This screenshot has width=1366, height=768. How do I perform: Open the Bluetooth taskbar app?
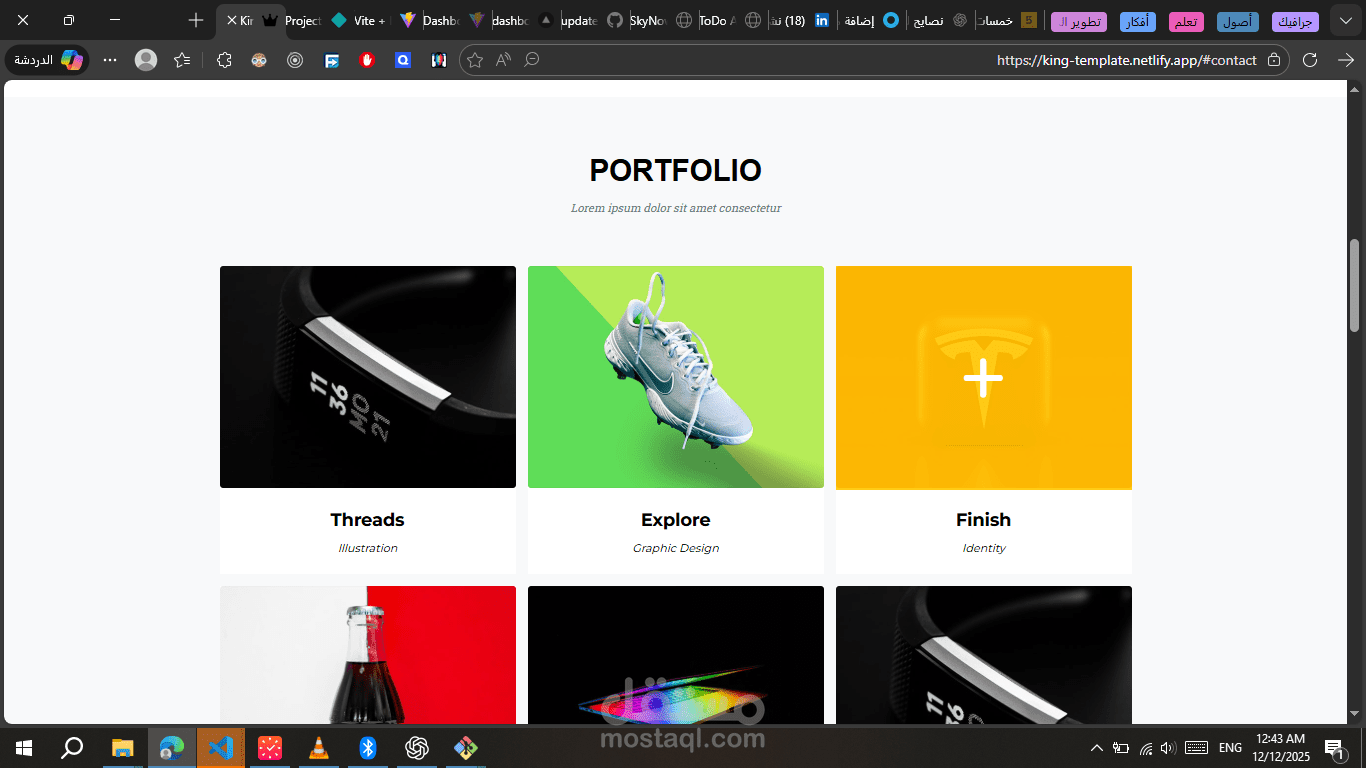(368, 747)
